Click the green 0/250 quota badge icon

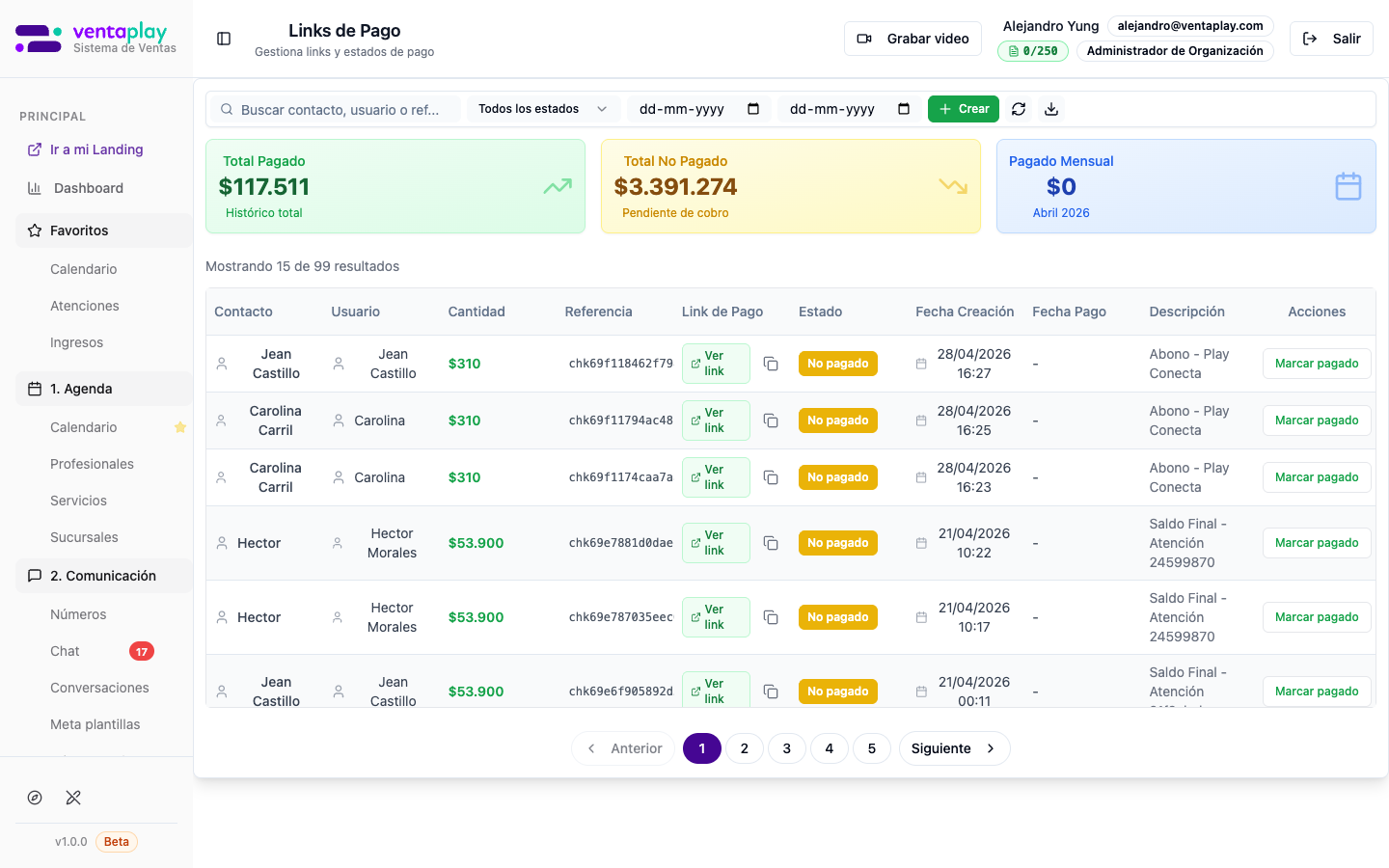(1015, 50)
